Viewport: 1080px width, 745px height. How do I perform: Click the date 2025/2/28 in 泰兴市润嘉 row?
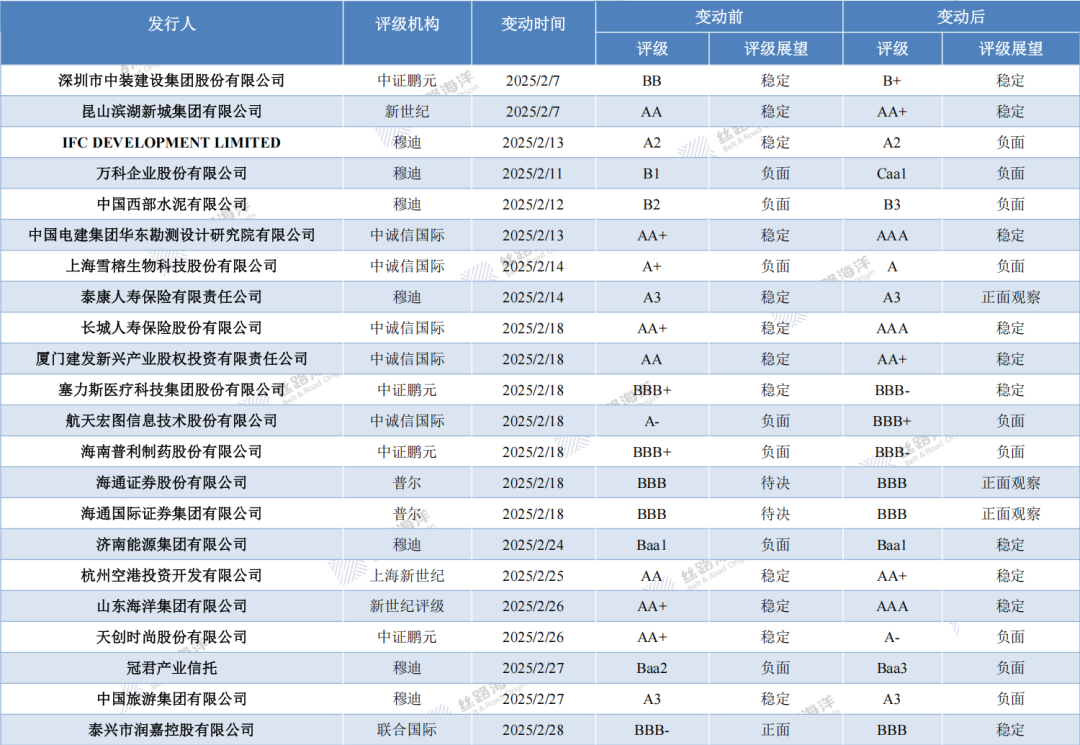click(x=533, y=730)
